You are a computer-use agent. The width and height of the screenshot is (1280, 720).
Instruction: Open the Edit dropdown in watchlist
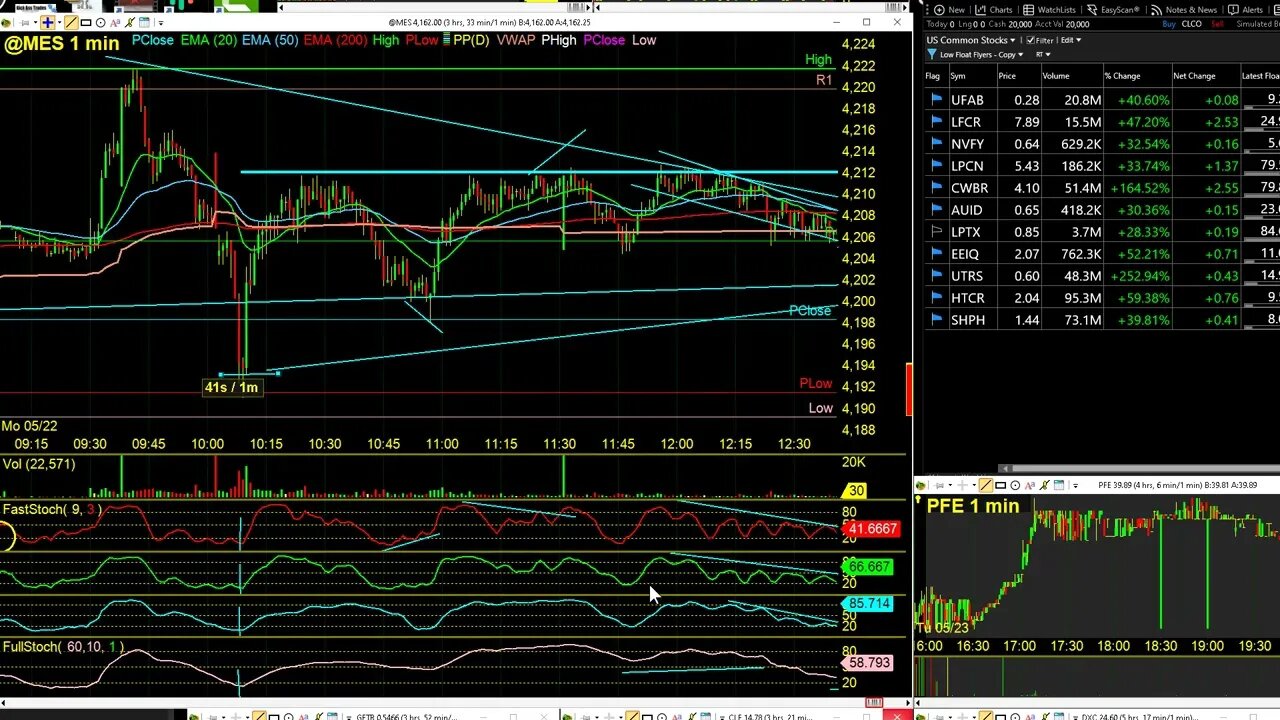click(x=1071, y=40)
